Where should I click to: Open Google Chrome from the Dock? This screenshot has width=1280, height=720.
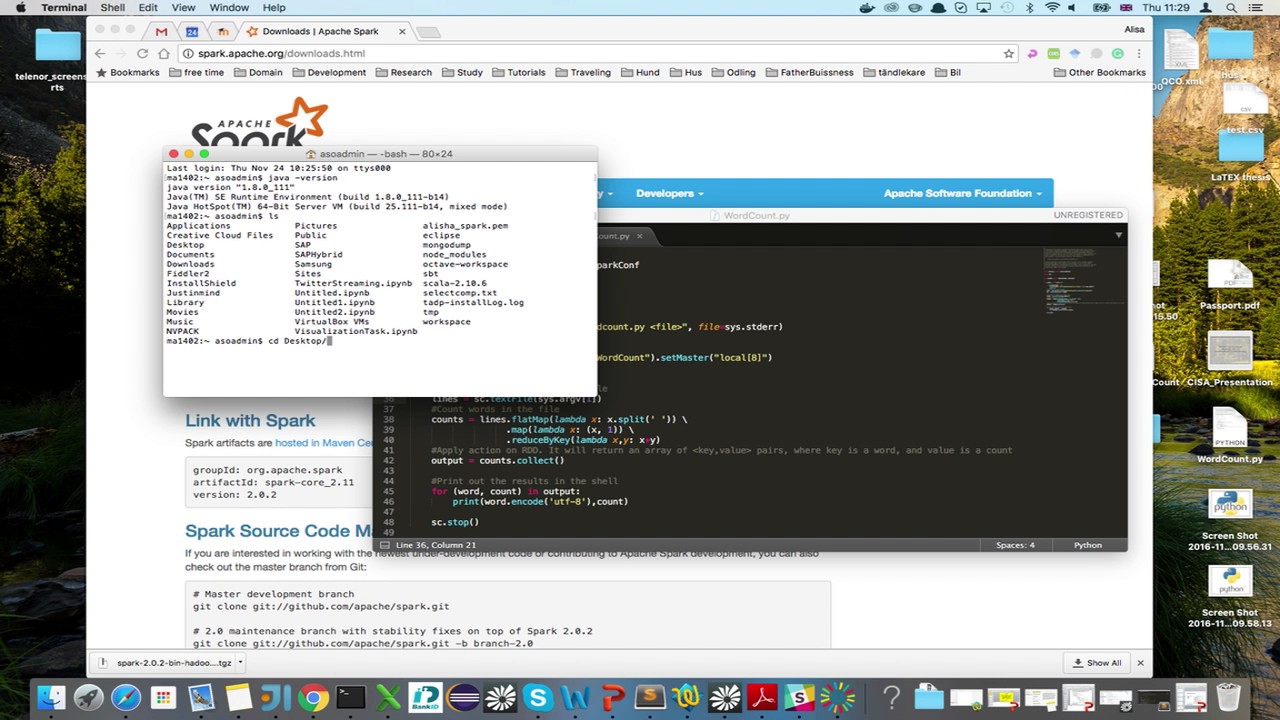313,697
